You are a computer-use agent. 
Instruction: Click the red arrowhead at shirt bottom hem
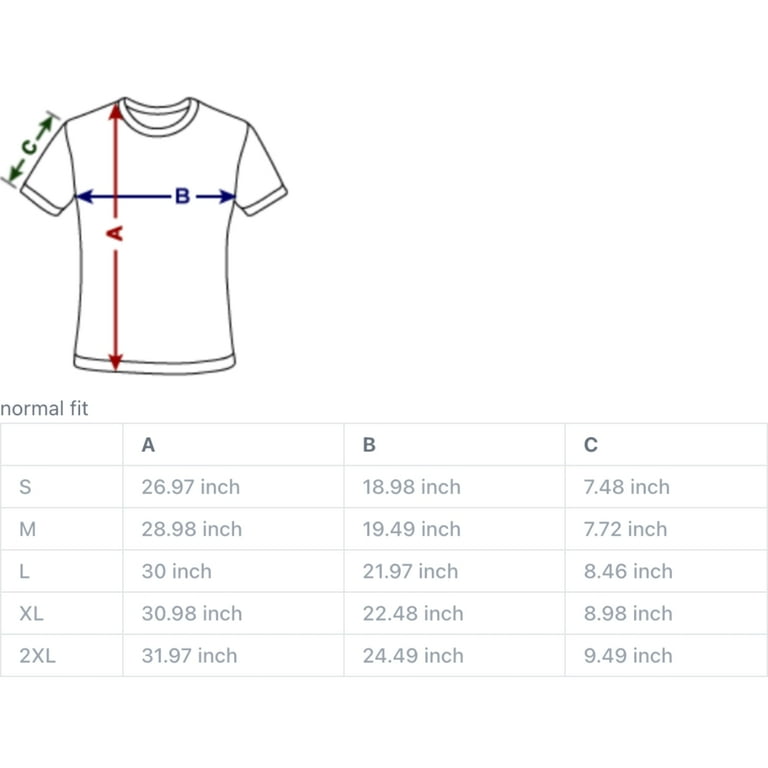tap(115, 361)
